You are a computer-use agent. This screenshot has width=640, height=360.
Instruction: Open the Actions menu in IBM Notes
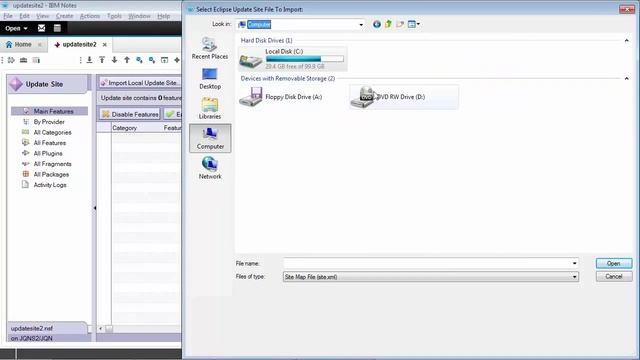click(90, 16)
